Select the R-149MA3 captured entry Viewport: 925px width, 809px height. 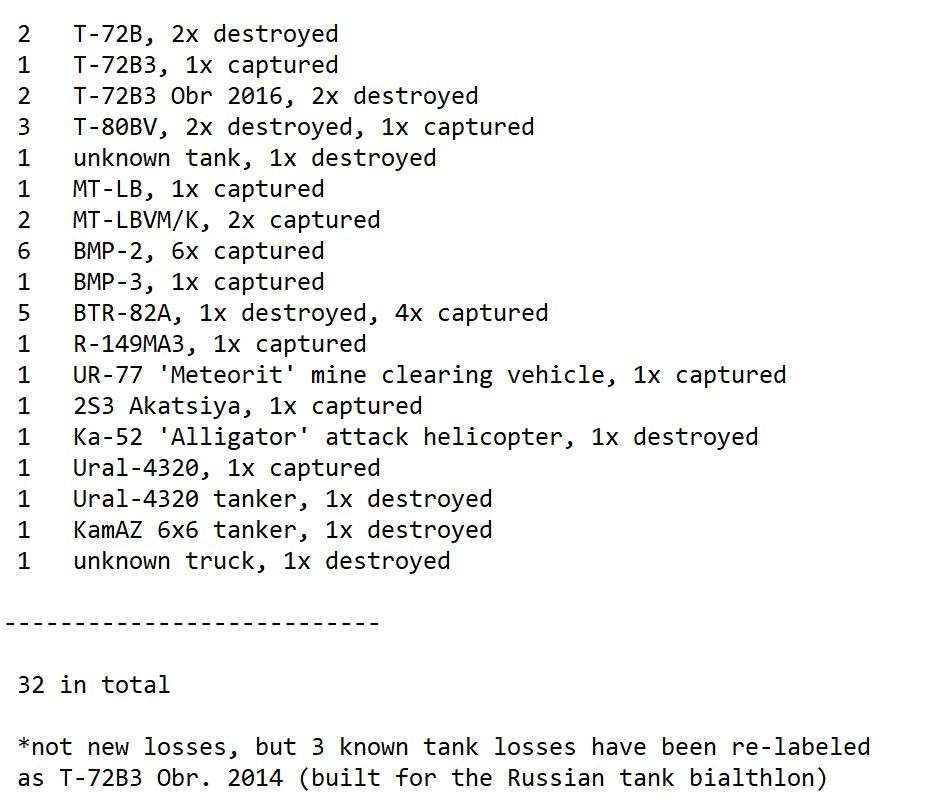(219, 344)
